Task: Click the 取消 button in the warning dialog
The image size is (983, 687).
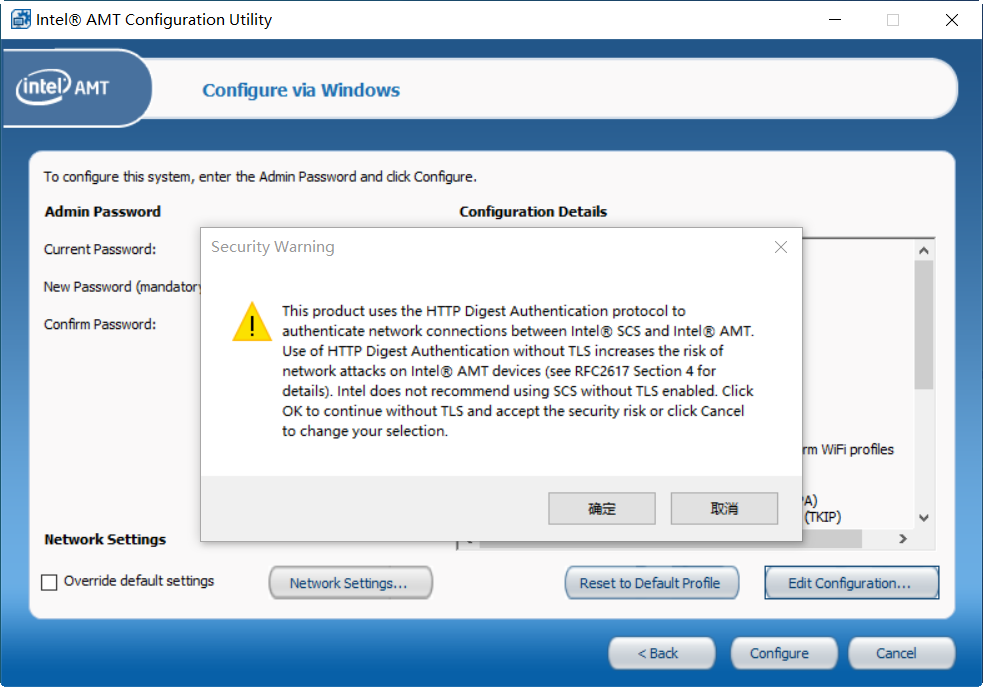Action: pos(724,508)
